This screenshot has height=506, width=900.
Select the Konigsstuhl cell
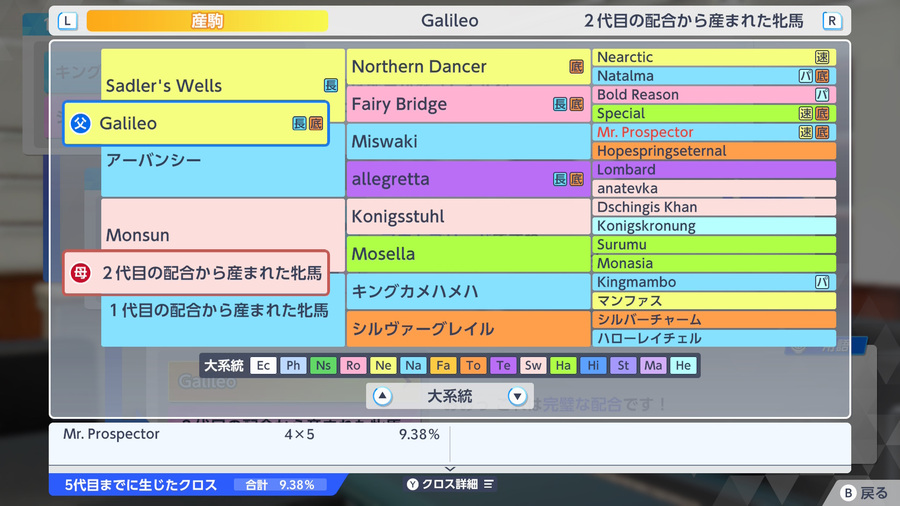(x=468, y=216)
